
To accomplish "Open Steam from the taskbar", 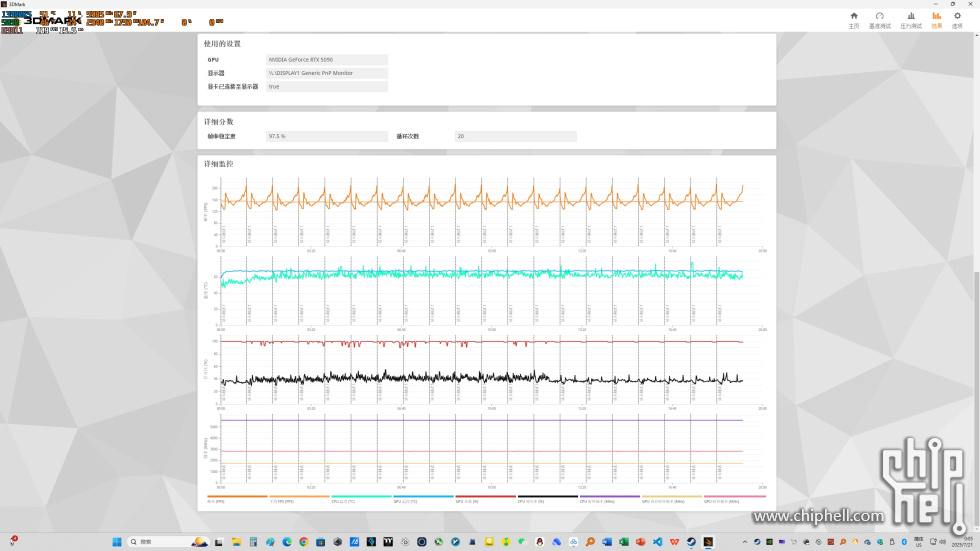I will [691, 542].
